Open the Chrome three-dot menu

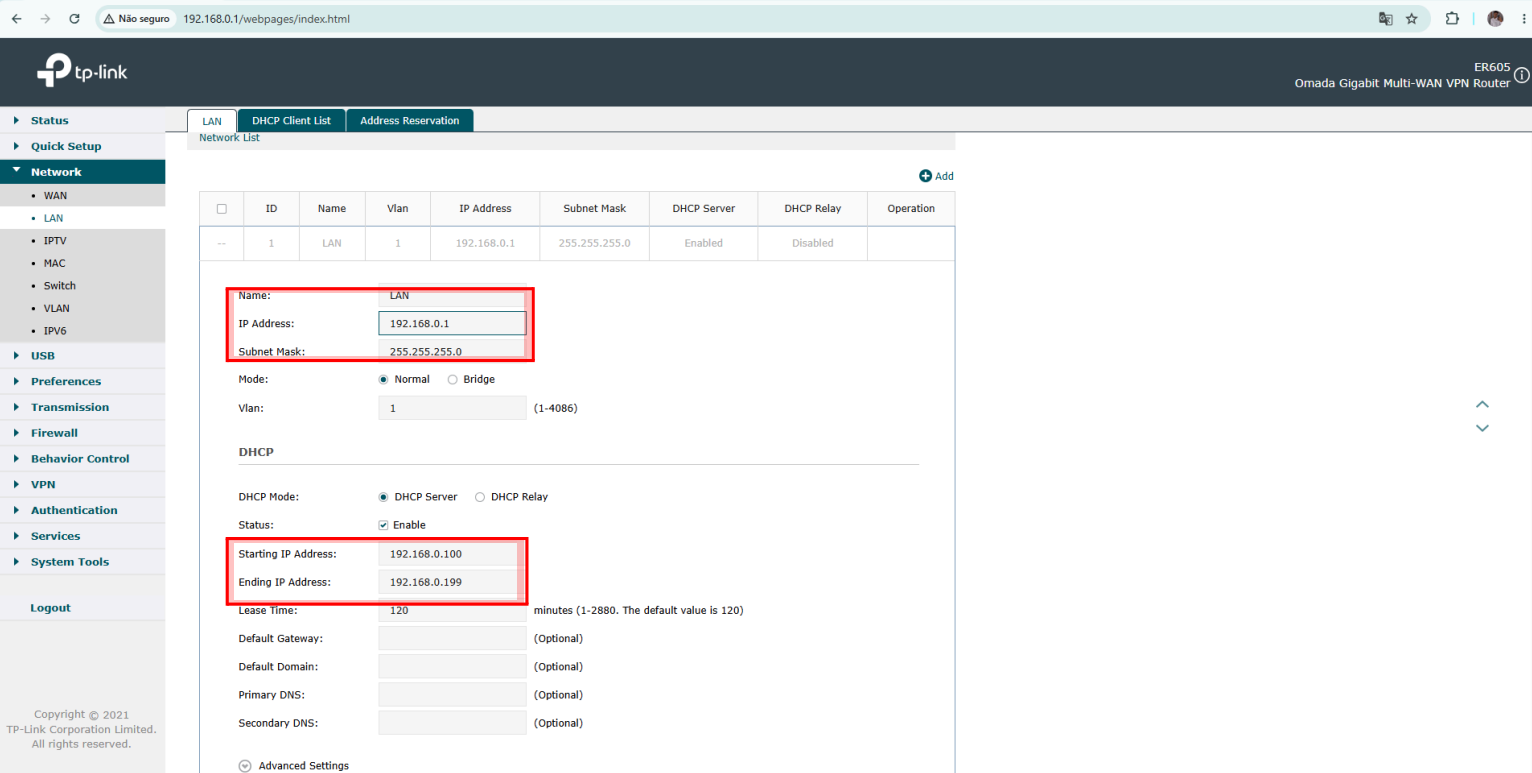(x=1522, y=19)
